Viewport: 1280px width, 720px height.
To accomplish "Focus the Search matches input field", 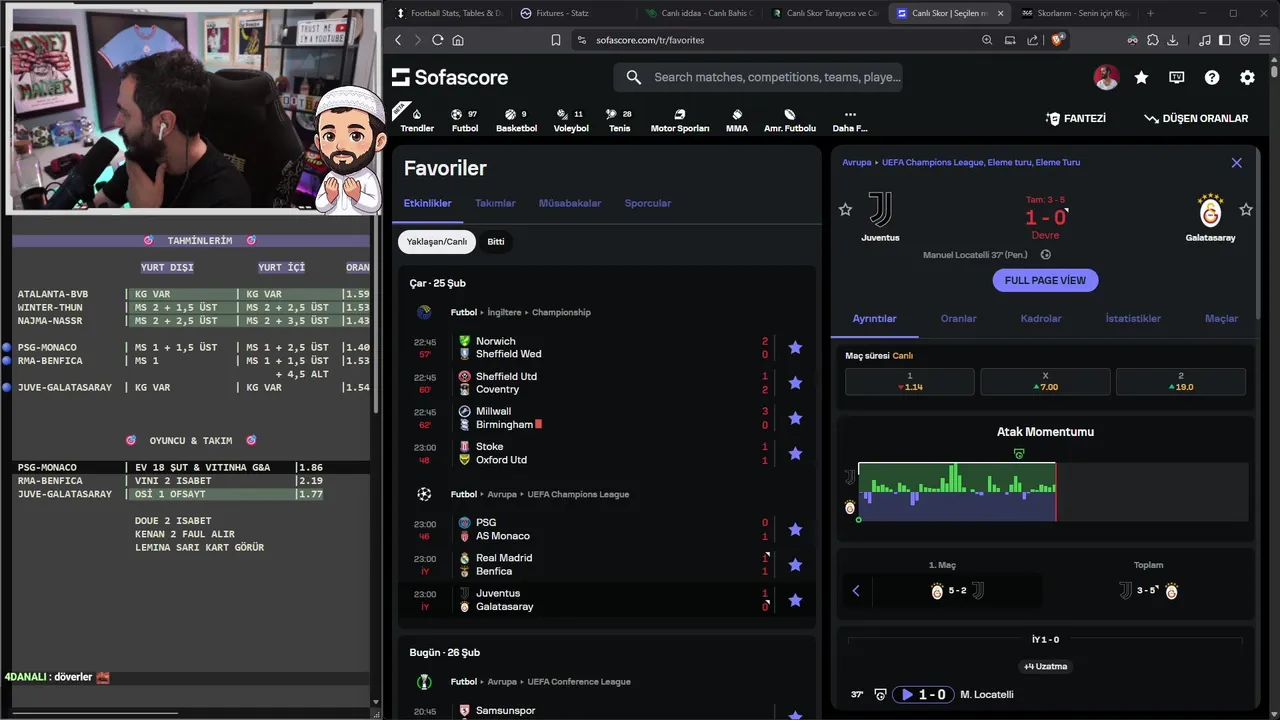I will (x=758, y=77).
